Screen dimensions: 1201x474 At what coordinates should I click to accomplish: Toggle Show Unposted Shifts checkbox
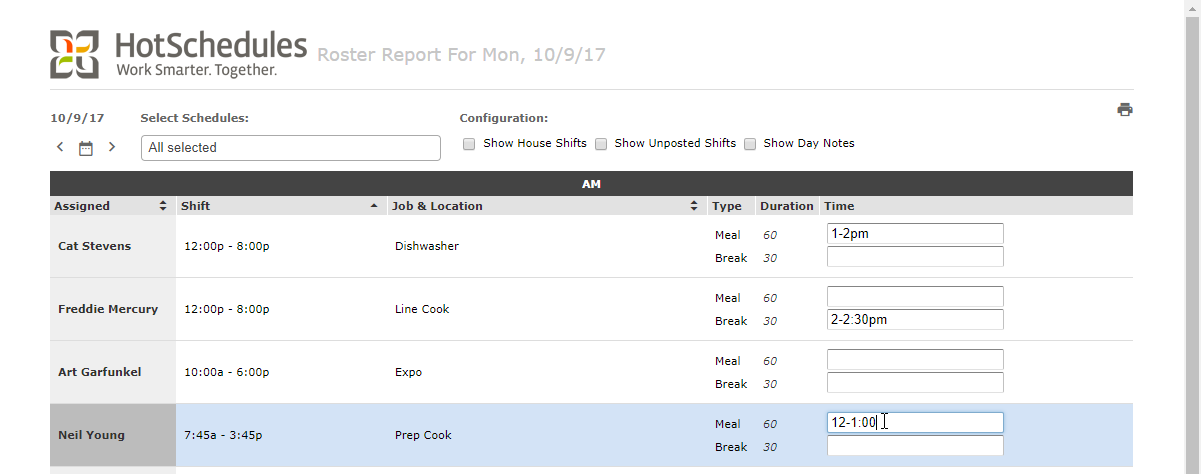(x=601, y=144)
